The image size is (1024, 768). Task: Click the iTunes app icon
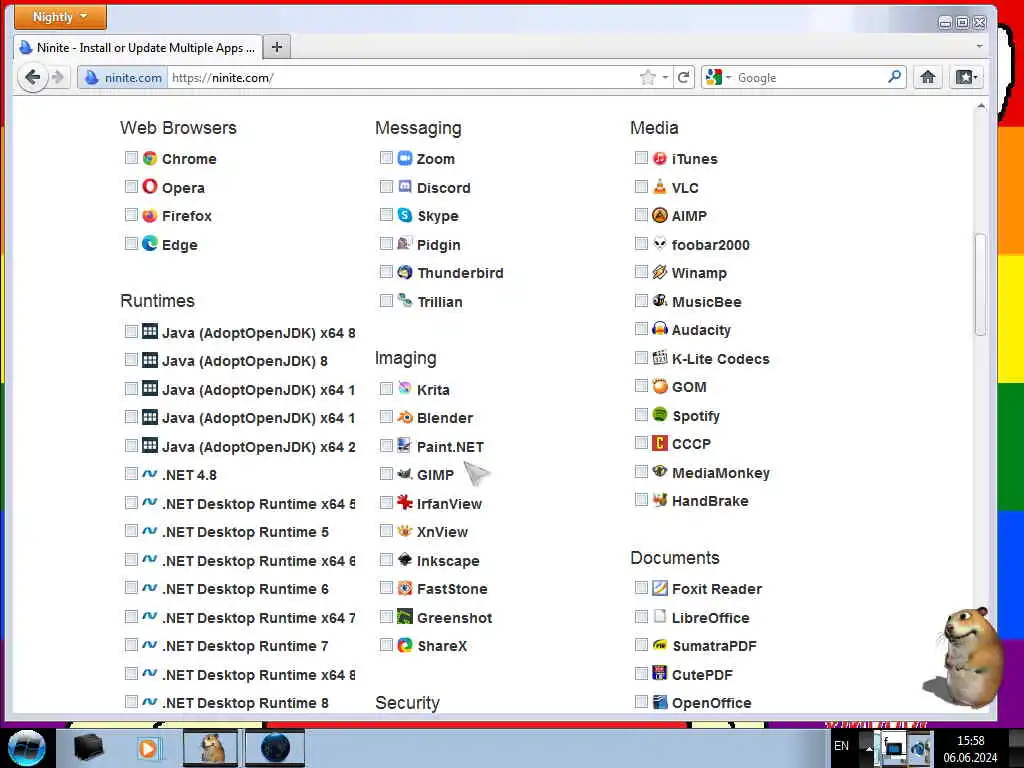pos(660,158)
